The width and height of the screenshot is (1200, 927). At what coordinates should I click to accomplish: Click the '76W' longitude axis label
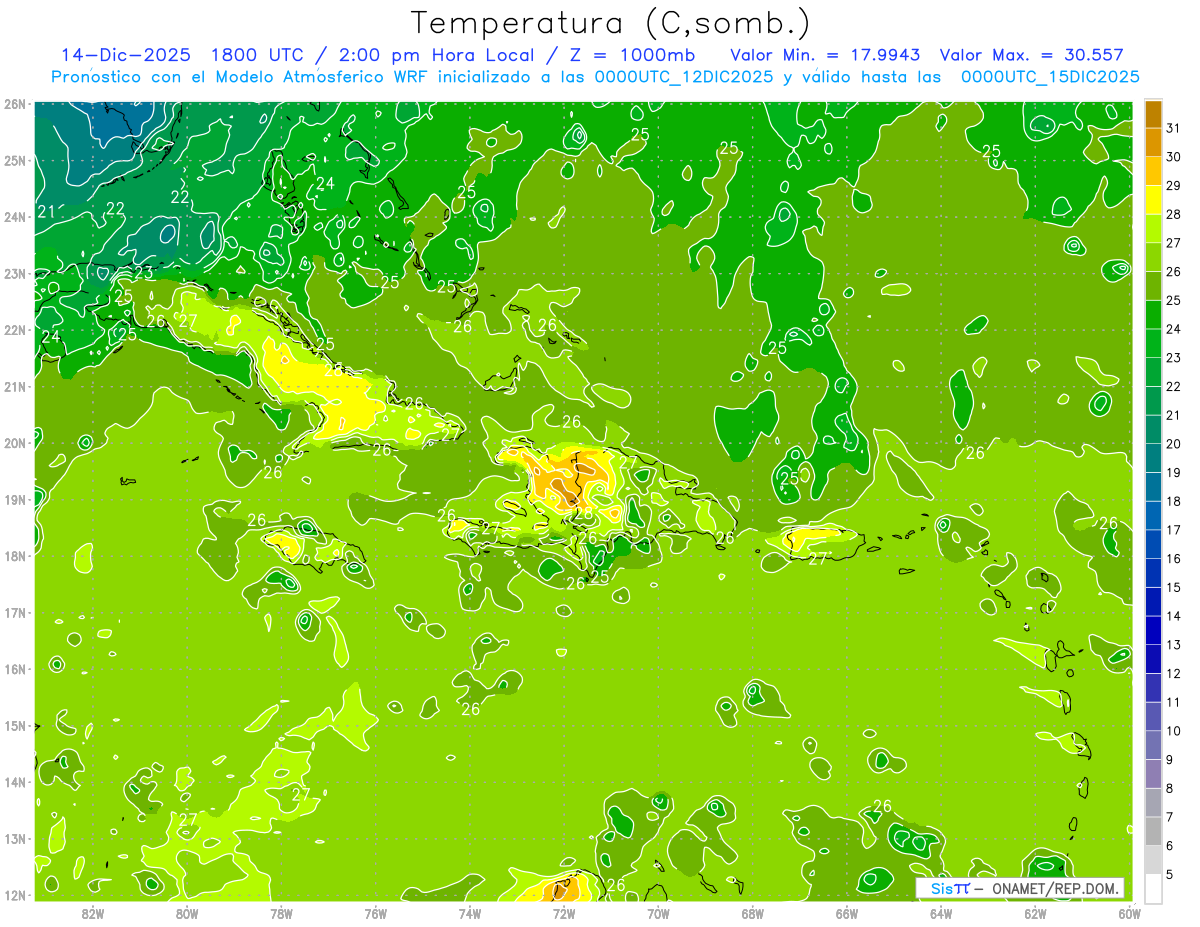(x=376, y=913)
